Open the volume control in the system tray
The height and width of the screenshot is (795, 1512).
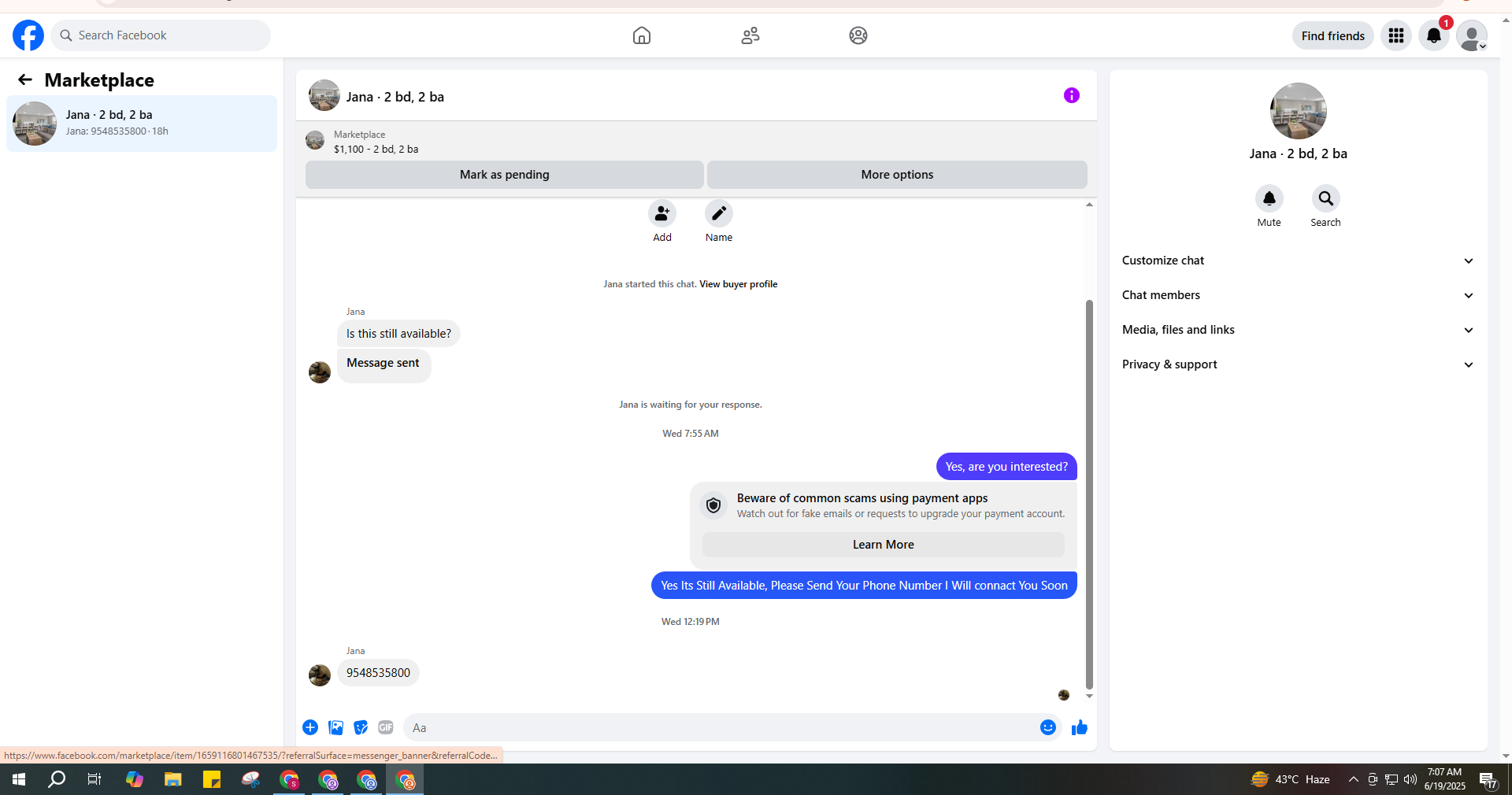tap(1410, 779)
